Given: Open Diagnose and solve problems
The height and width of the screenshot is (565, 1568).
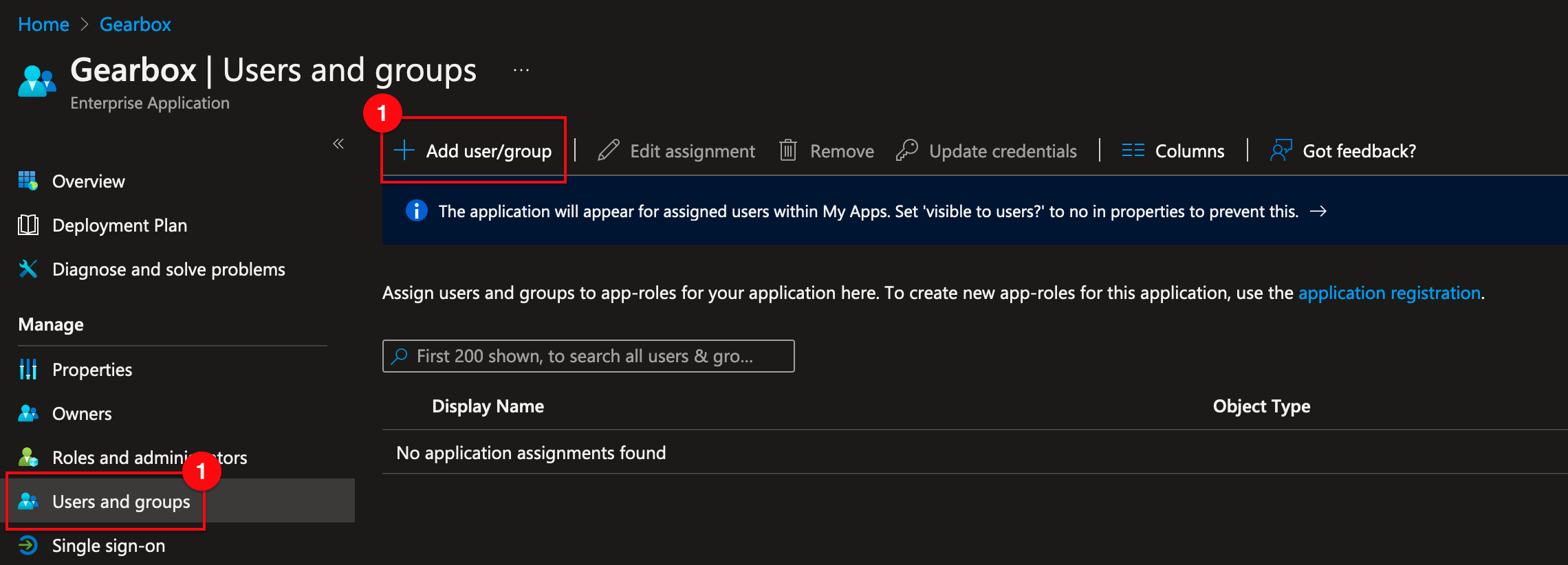Looking at the screenshot, I should tap(168, 269).
